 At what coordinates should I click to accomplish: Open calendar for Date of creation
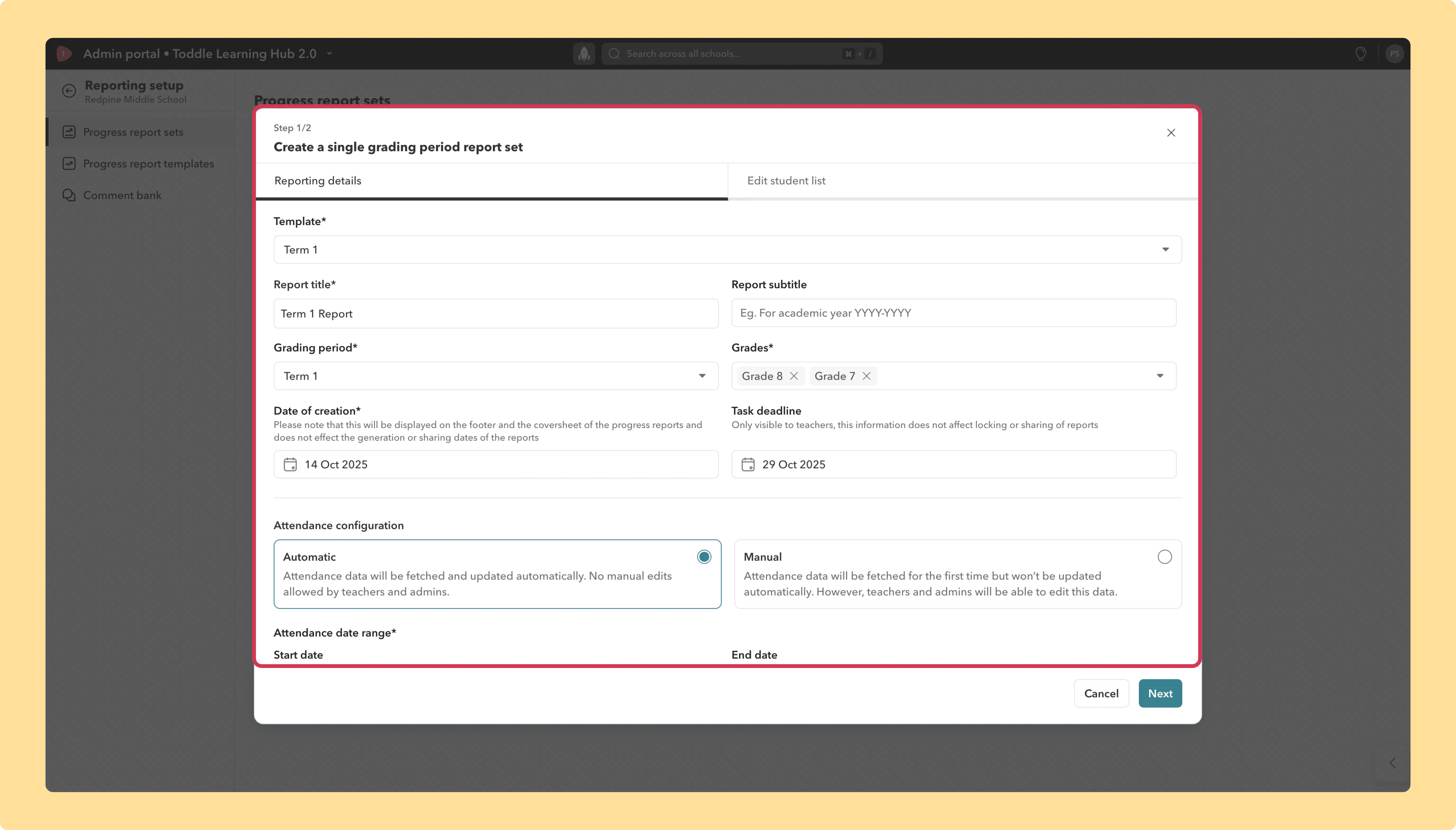(290, 465)
